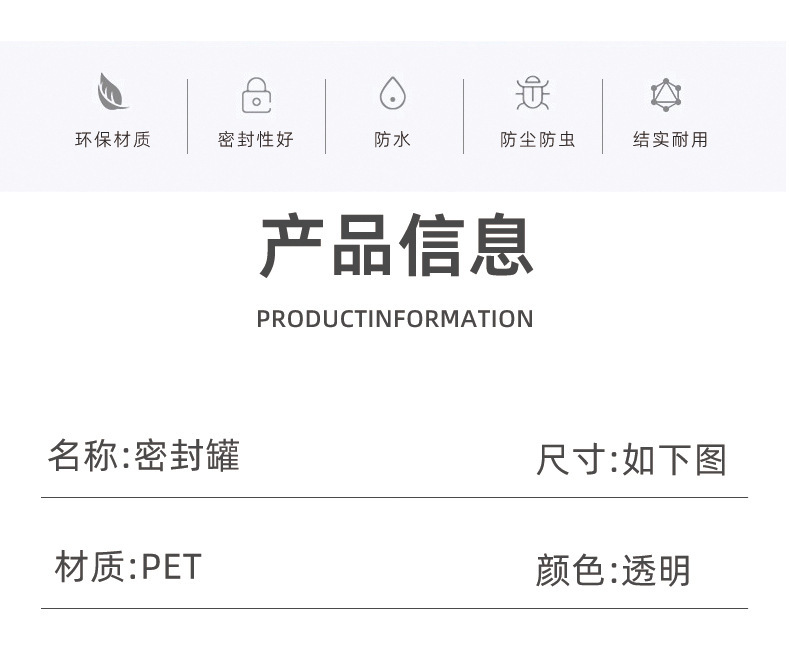Click the 颜色:透明 field
790x652 pixels.
tap(613, 571)
